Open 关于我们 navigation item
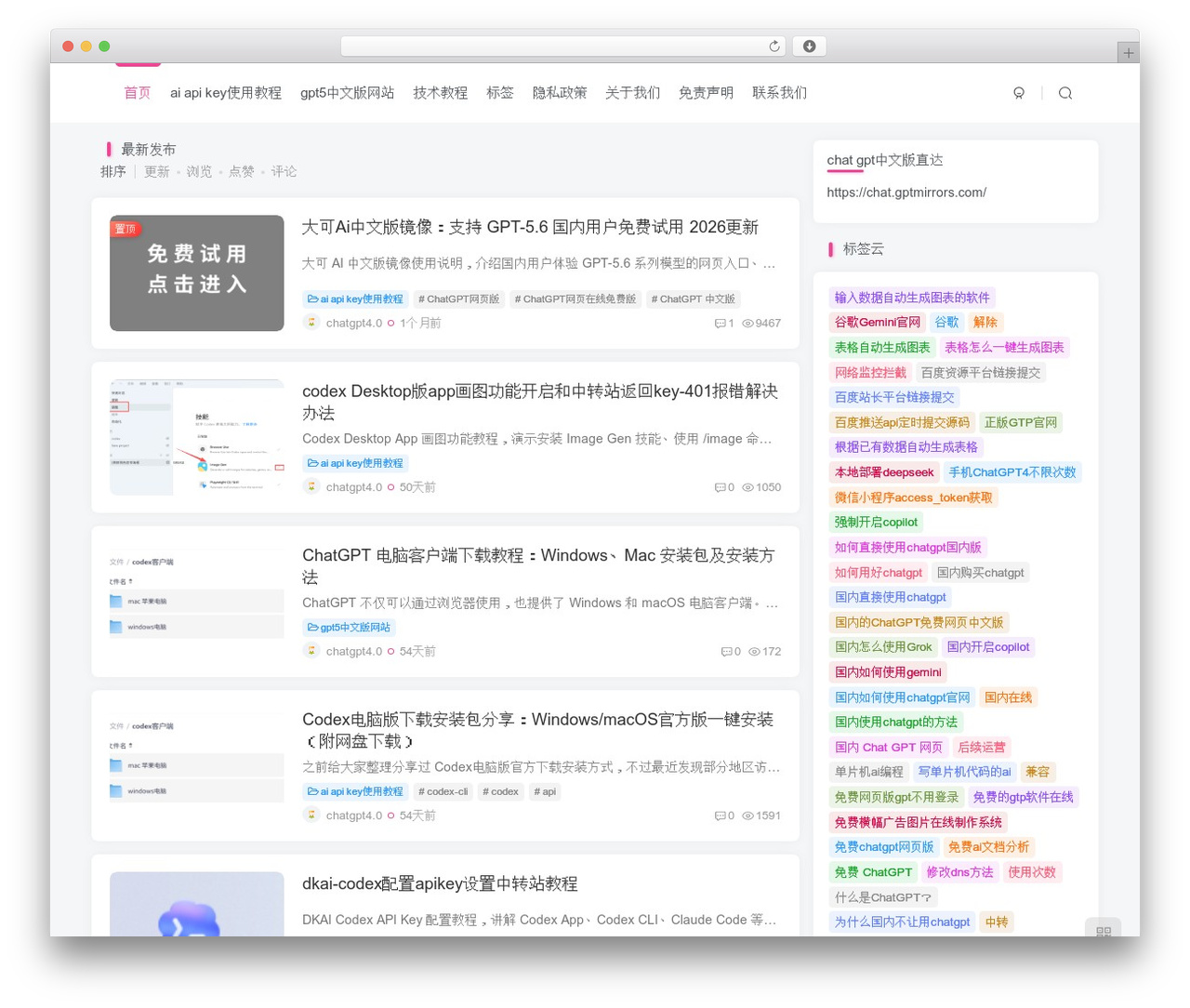 (633, 93)
